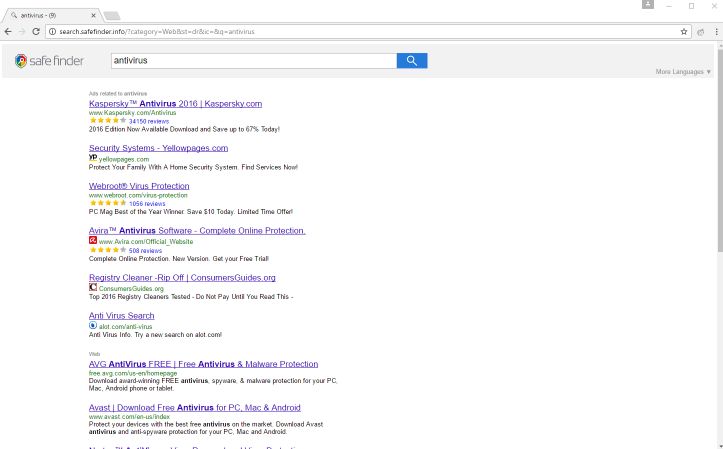
Task: Click the alot.com blue circle favicon
Action: pos(93,325)
